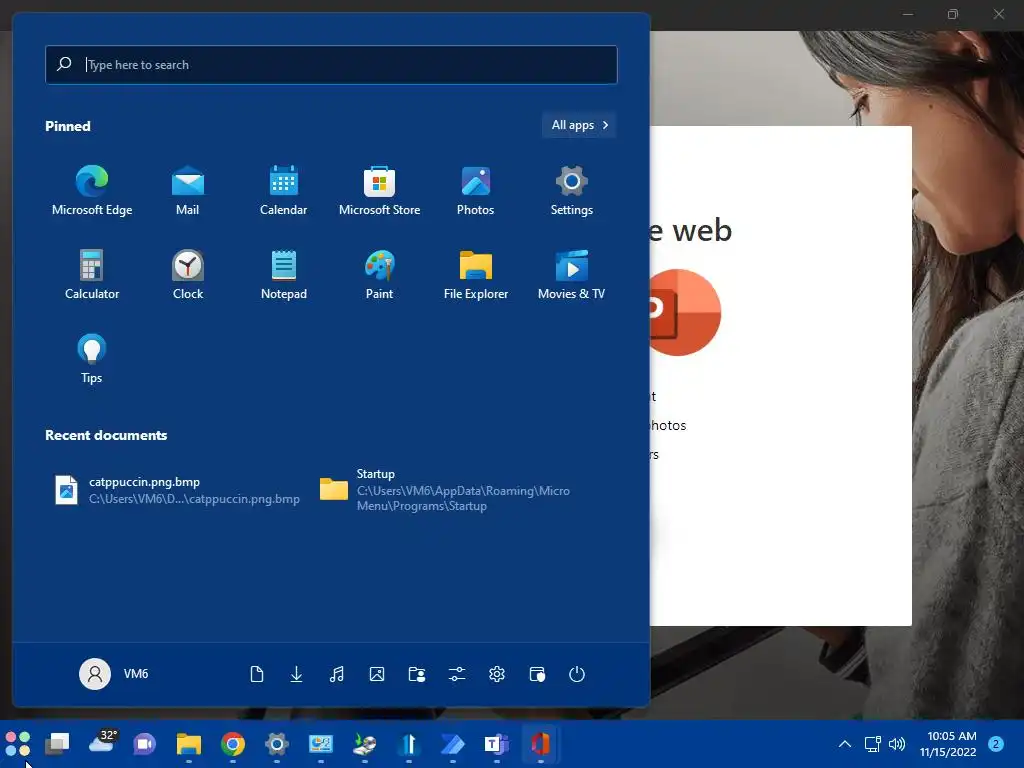The width and height of the screenshot is (1024, 768).
Task: Open pinned Settings app in Start menu grid
Action: (x=571, y=190)
